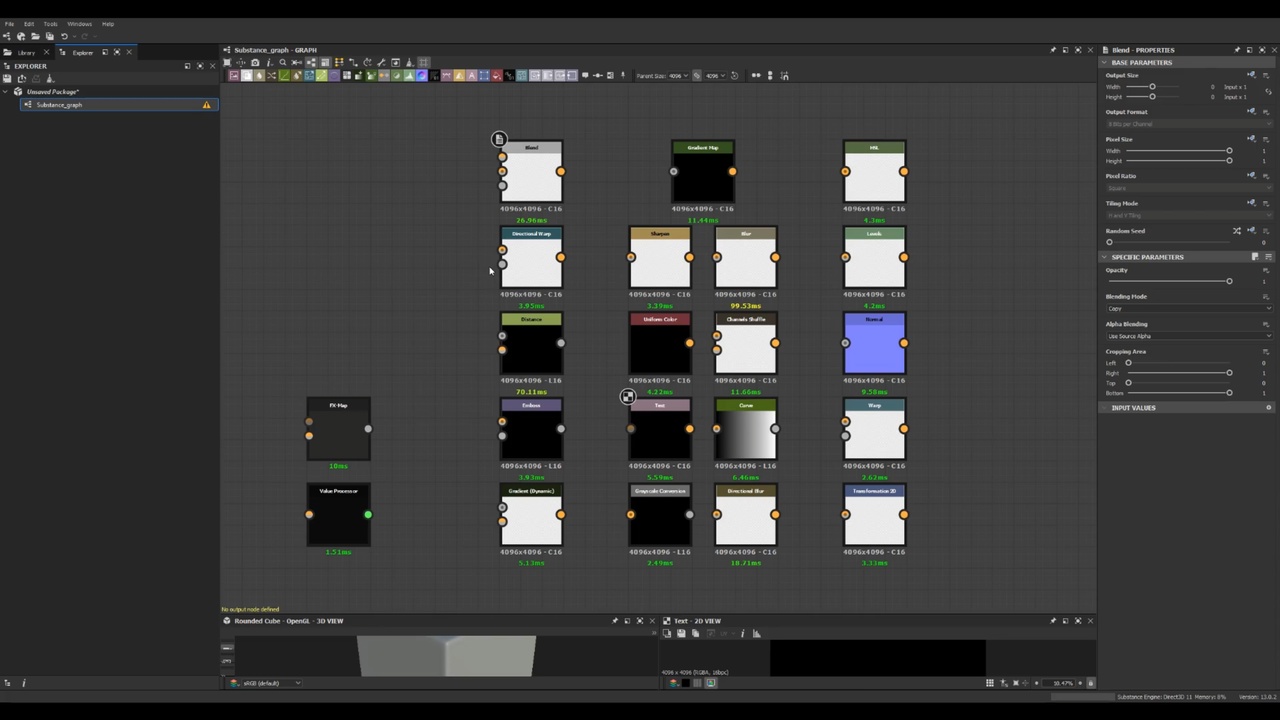Open the Help menu
Screen dimensions: 1280x720
(107, 24)
